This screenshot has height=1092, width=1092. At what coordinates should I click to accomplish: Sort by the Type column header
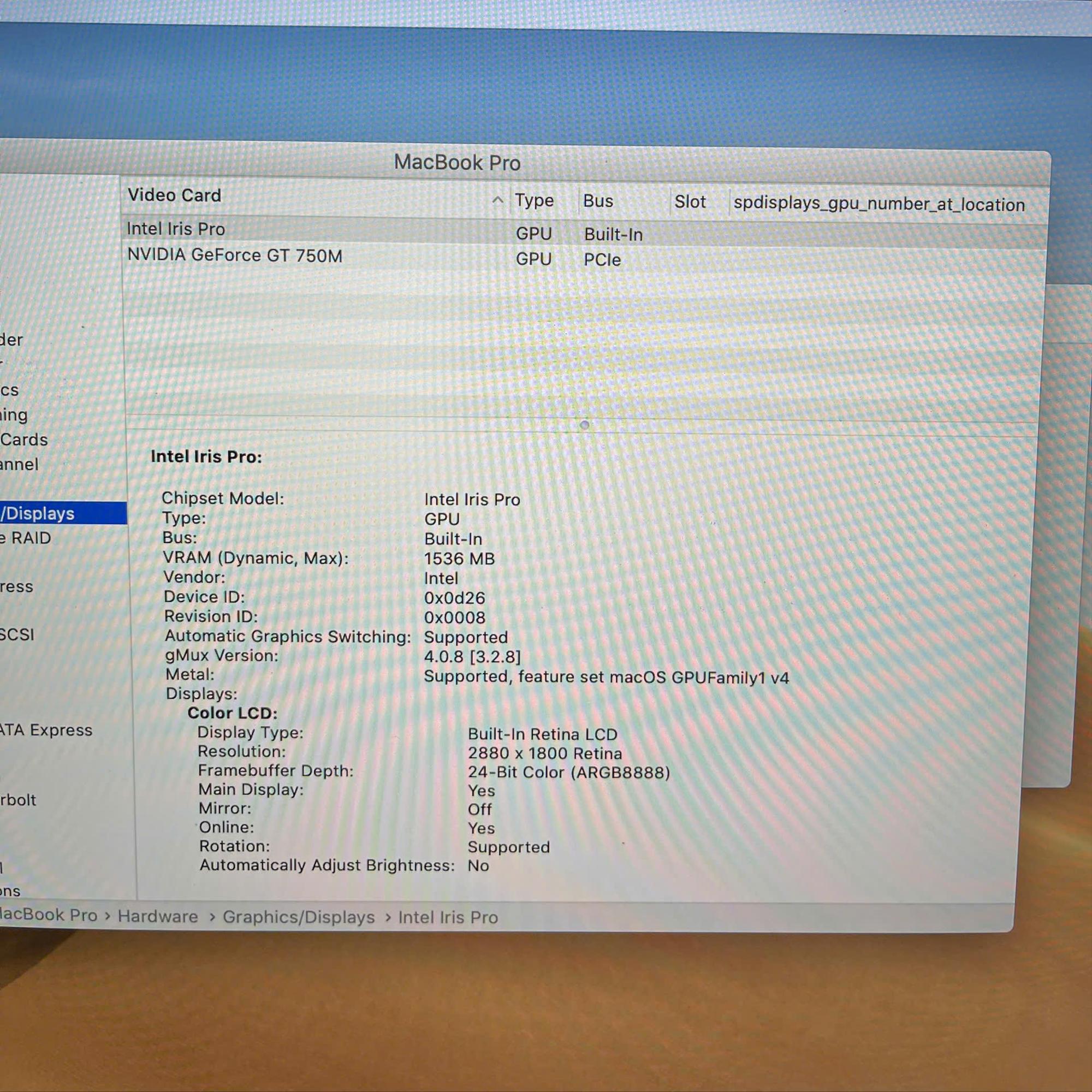(x=534, y=200)
